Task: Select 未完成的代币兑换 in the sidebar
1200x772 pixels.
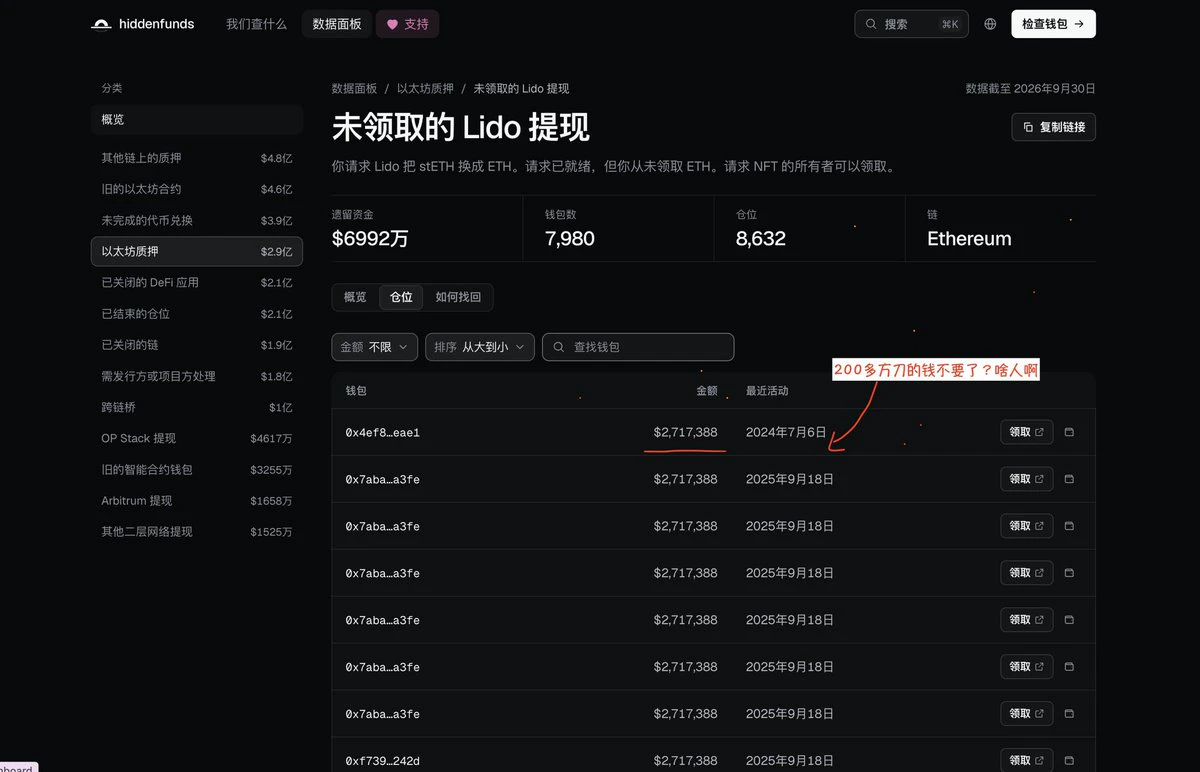Action: (x=196, y=220)
